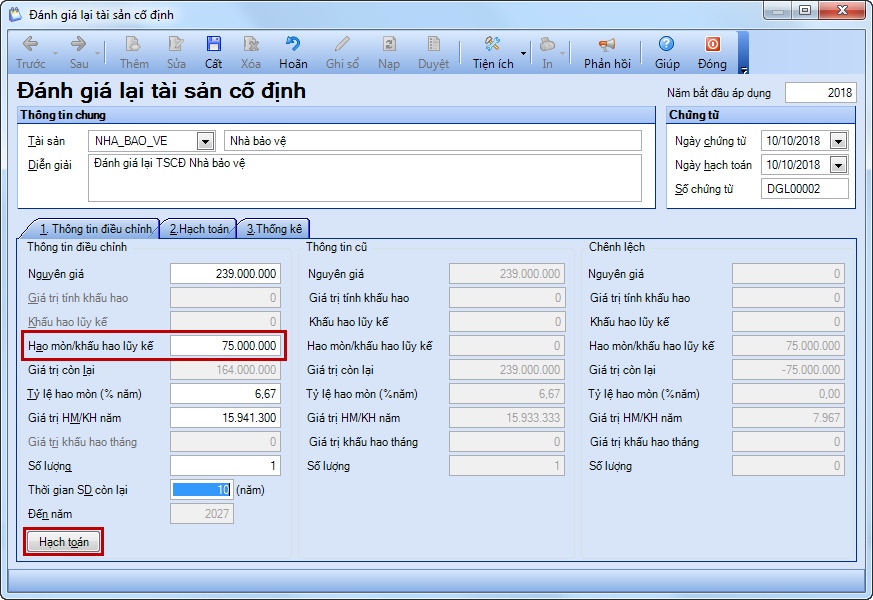Open Ngày chứng từ date picker

838,141
